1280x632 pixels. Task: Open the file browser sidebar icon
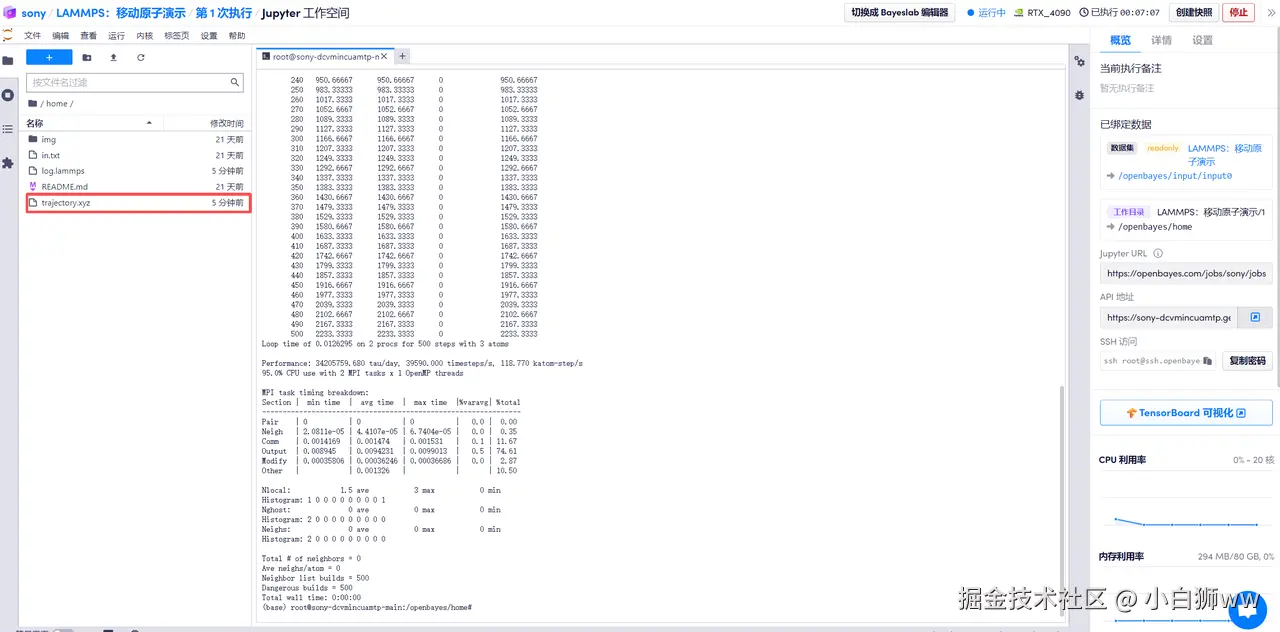8,61
